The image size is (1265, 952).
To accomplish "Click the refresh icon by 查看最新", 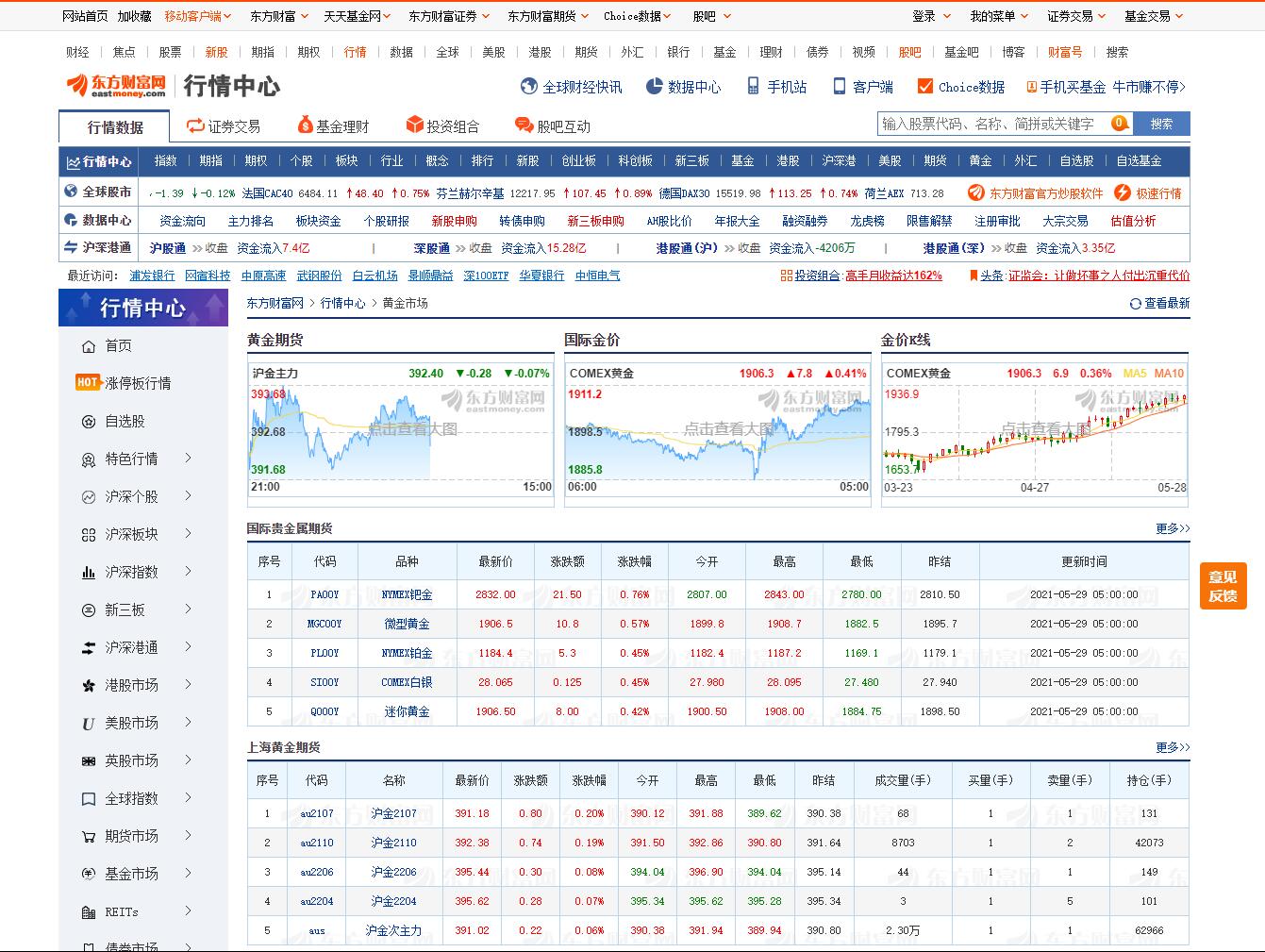I will (x=1135, y=304).
